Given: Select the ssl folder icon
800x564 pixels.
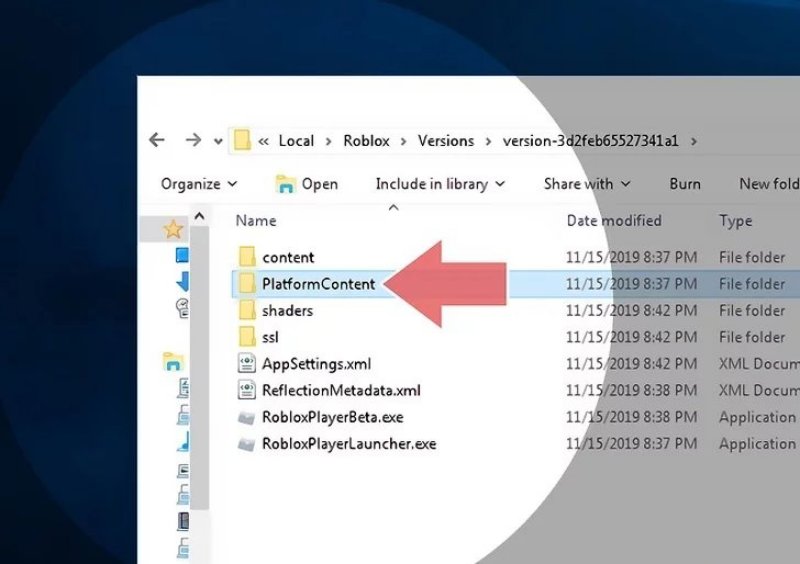Looking at the screenshot, I should coord(247,336).
